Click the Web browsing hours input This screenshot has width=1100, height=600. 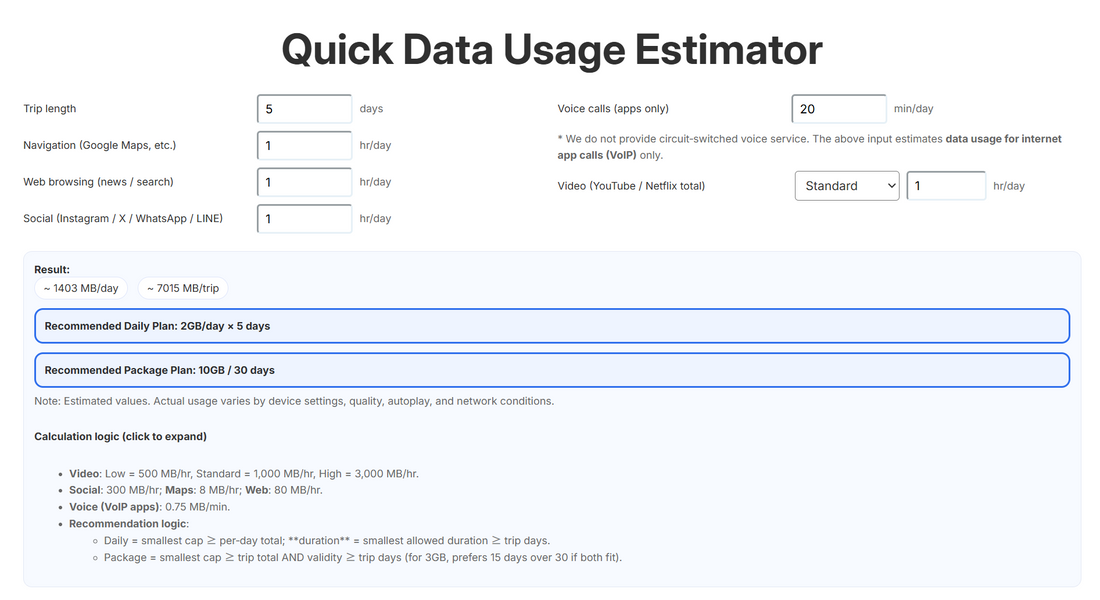304,181
